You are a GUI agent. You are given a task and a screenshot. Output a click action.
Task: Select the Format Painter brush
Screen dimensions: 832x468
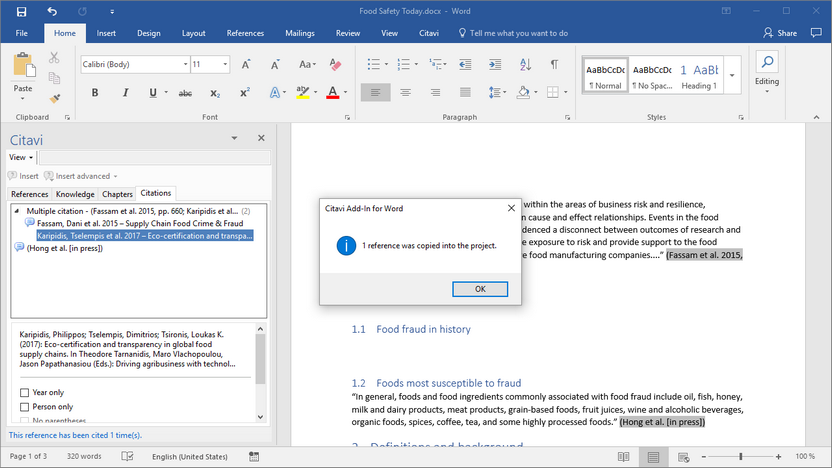coord(54,99)
